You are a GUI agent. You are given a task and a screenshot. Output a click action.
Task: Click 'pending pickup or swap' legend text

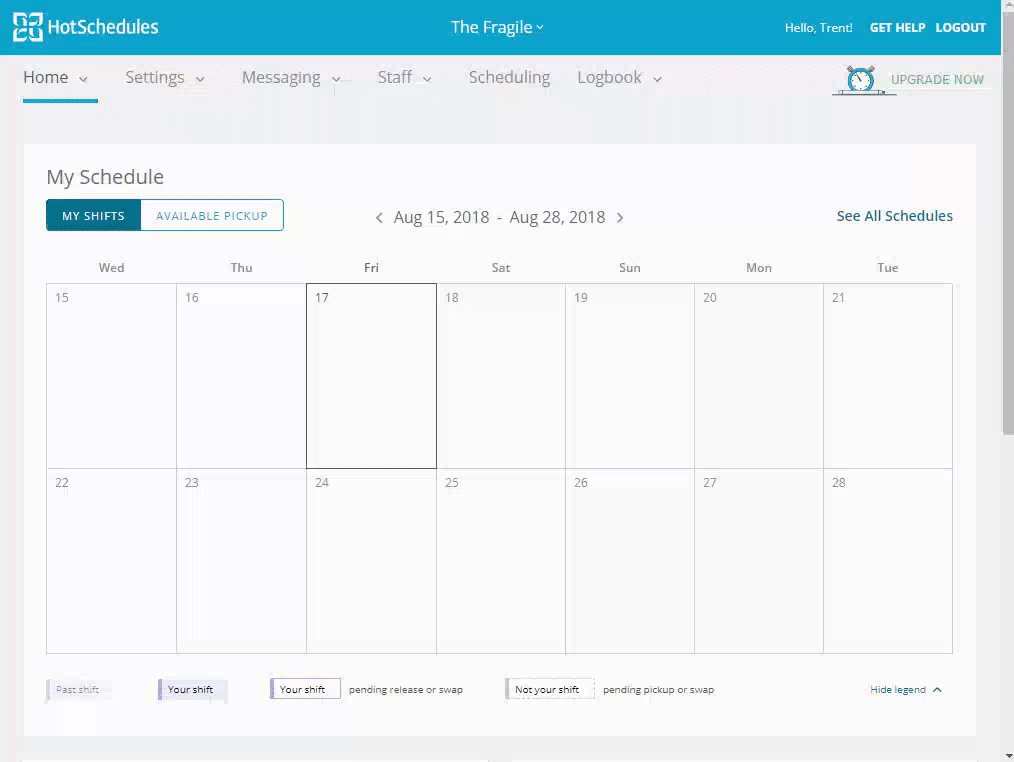[x=658, y=690]
